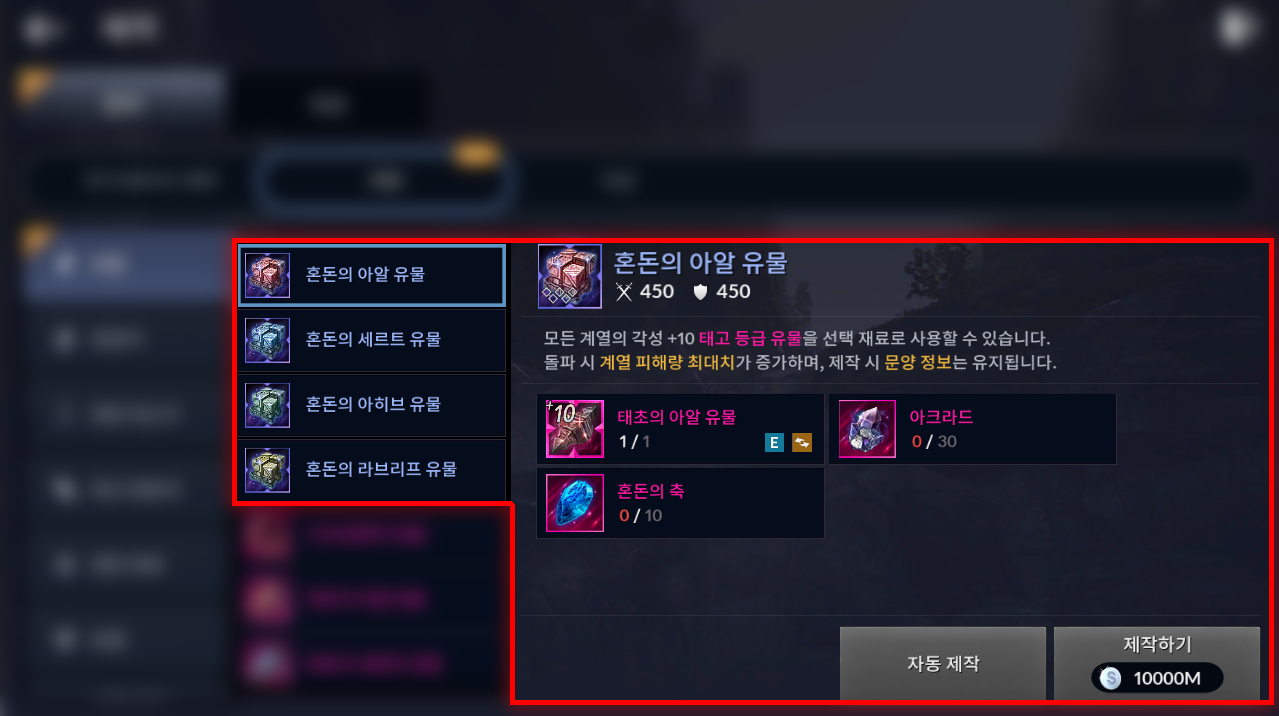Image resolution: width=1279 pixels, height=716 pixels.
Task: Select the 혼돈의 라브리프 유물 recipe
Action: (372, 470)
